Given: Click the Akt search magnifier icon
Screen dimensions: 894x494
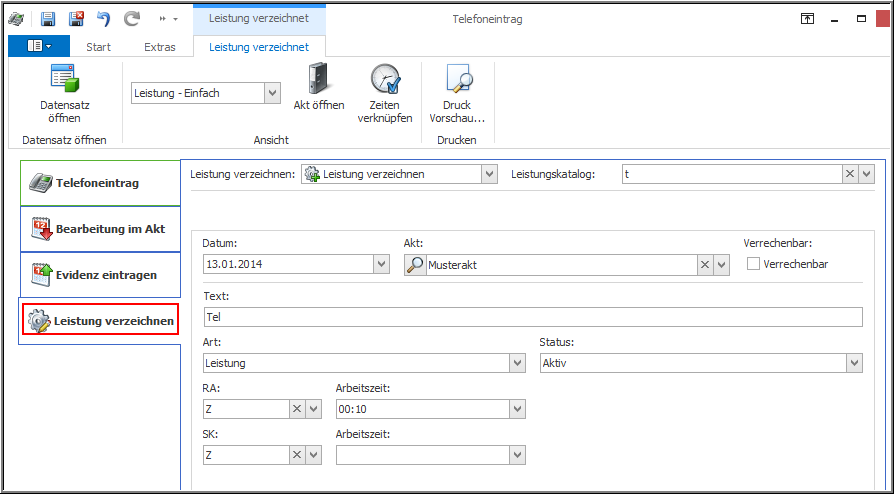Looking at the screenshot, I should pos(415,265).
